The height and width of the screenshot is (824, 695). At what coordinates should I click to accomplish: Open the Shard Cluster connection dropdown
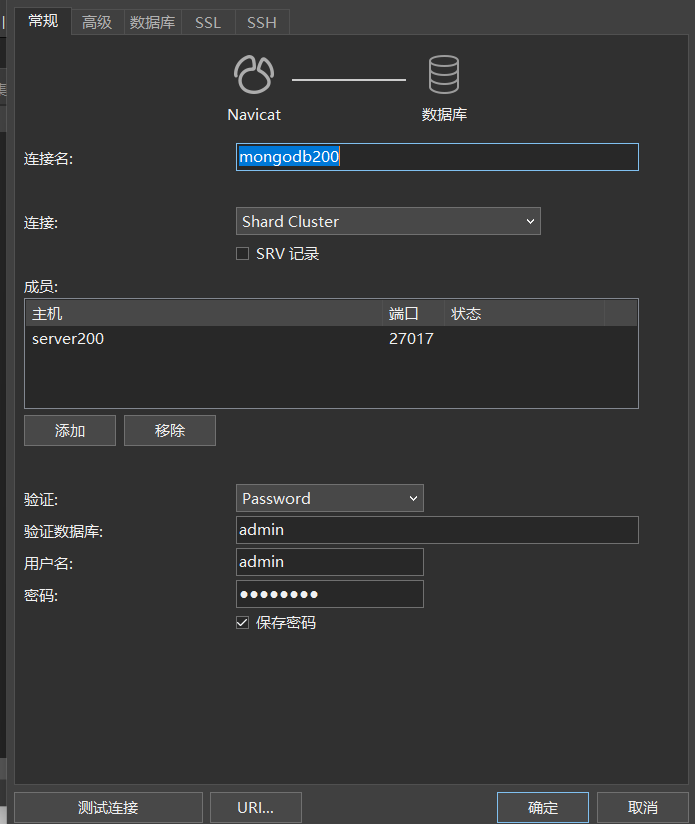coord(388,221)
